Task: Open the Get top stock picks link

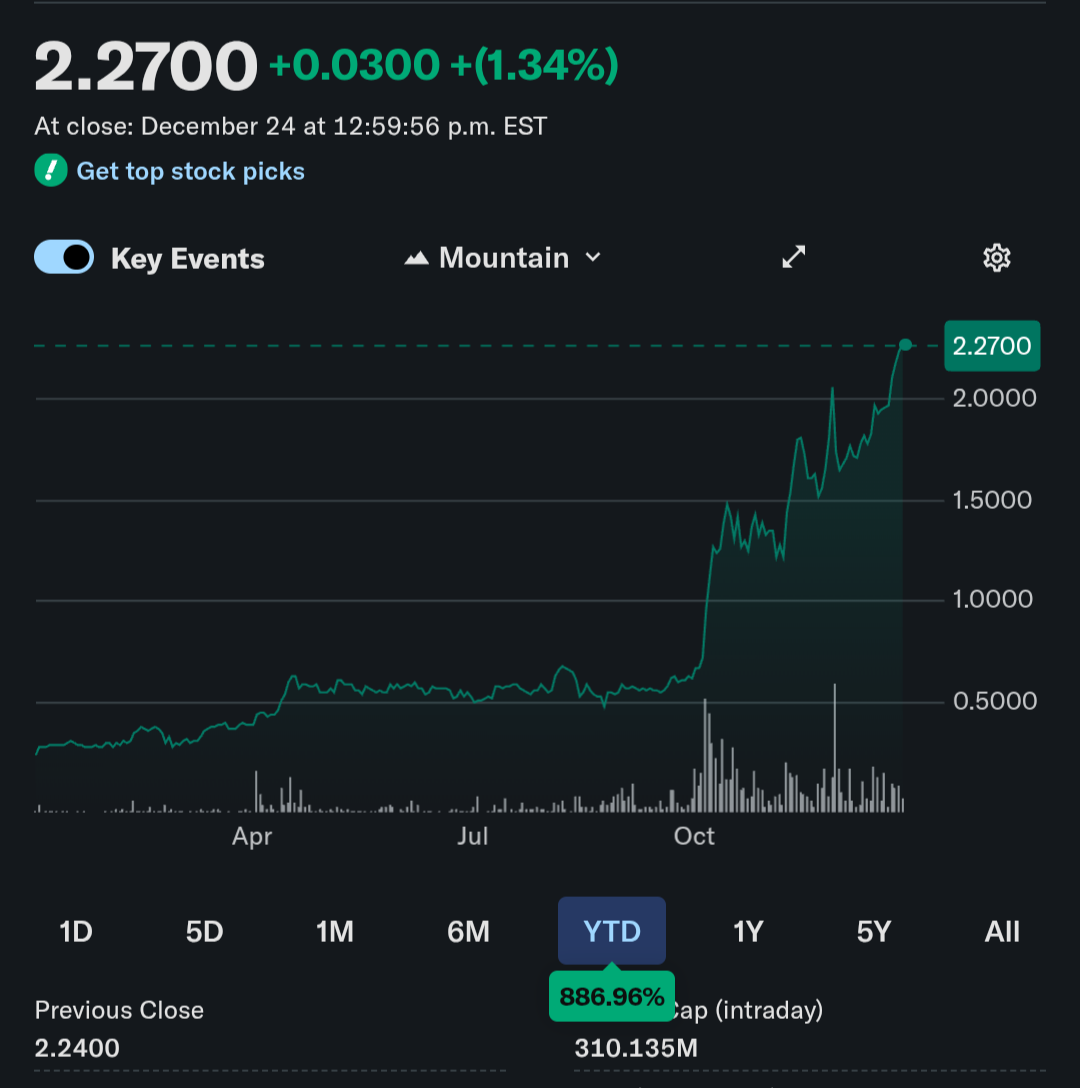Action: coord(190,171)
